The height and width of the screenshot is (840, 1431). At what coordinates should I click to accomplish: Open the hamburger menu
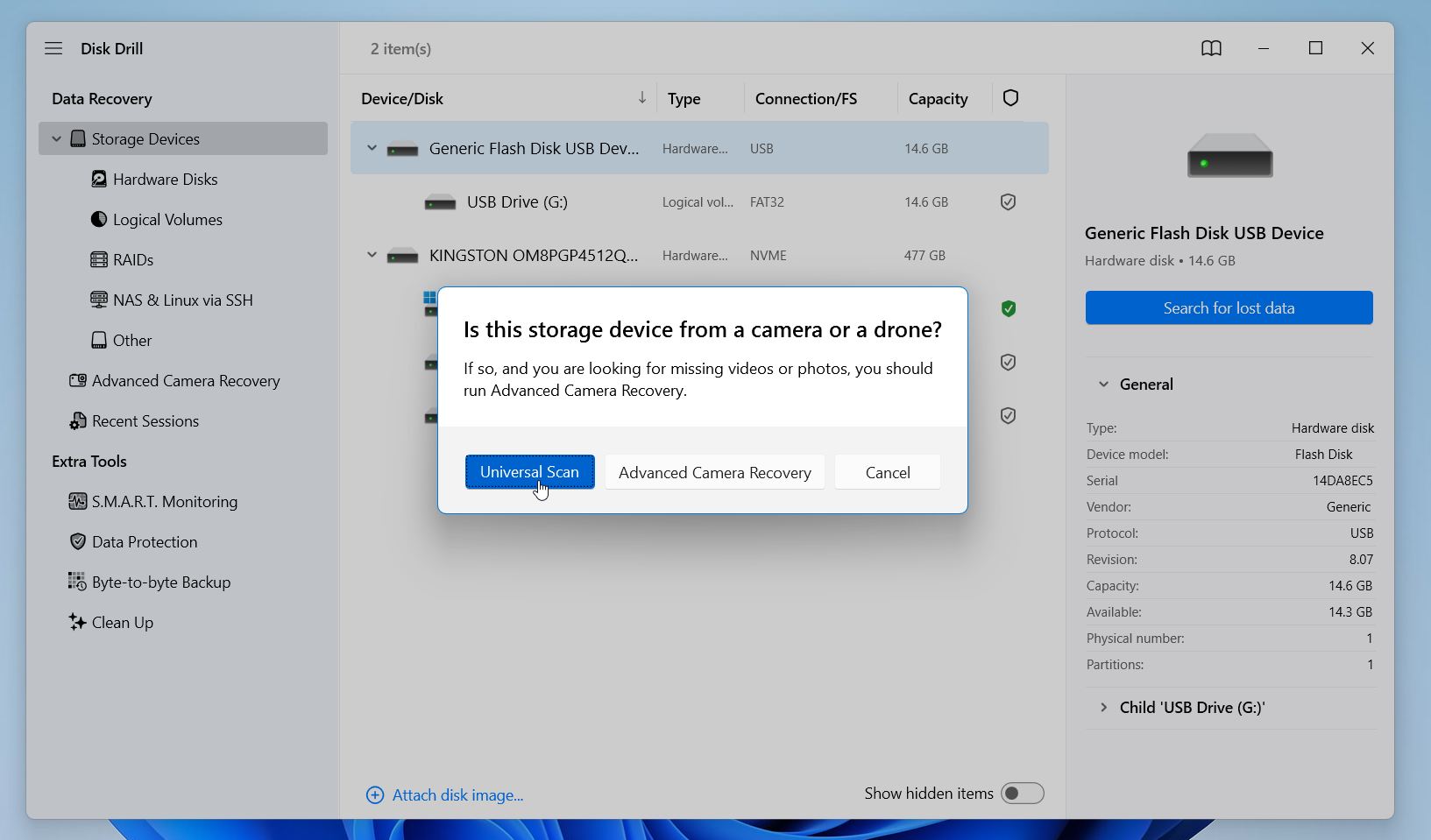coord(53,48)
